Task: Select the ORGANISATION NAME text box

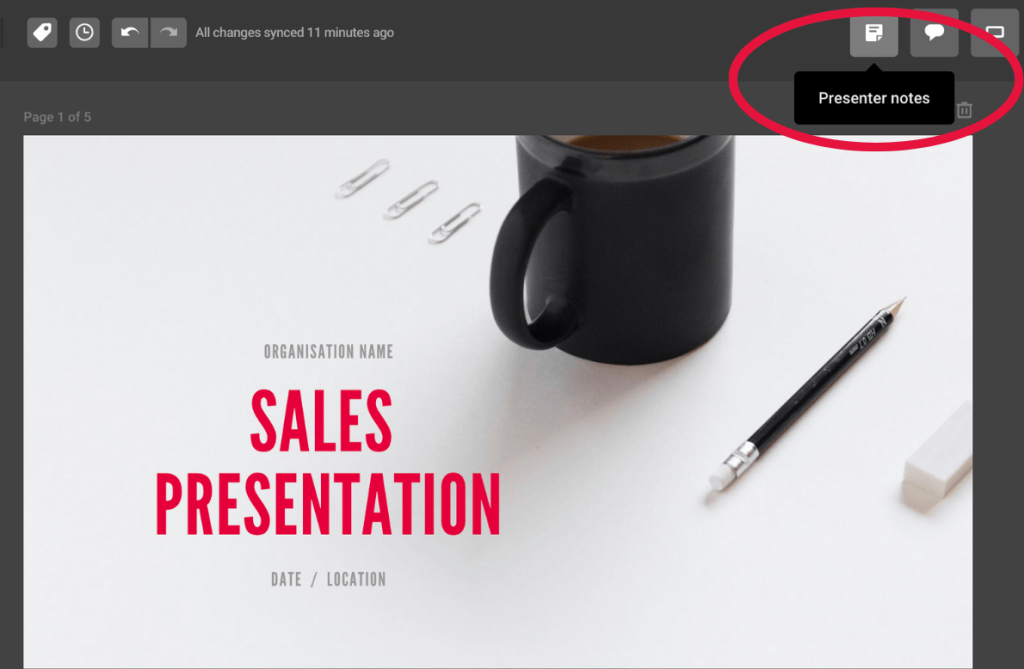Action: (x=328, y=352)
